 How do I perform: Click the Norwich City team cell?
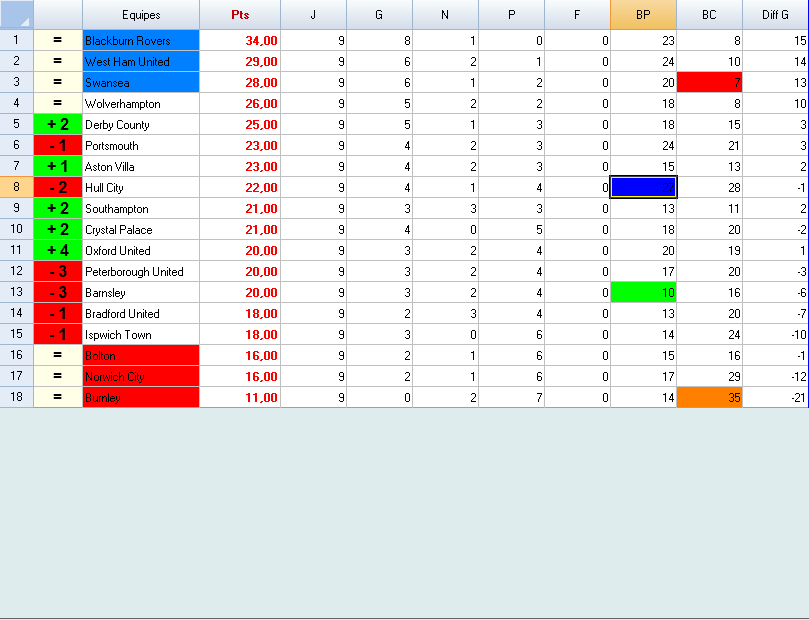tap(141, 376)
